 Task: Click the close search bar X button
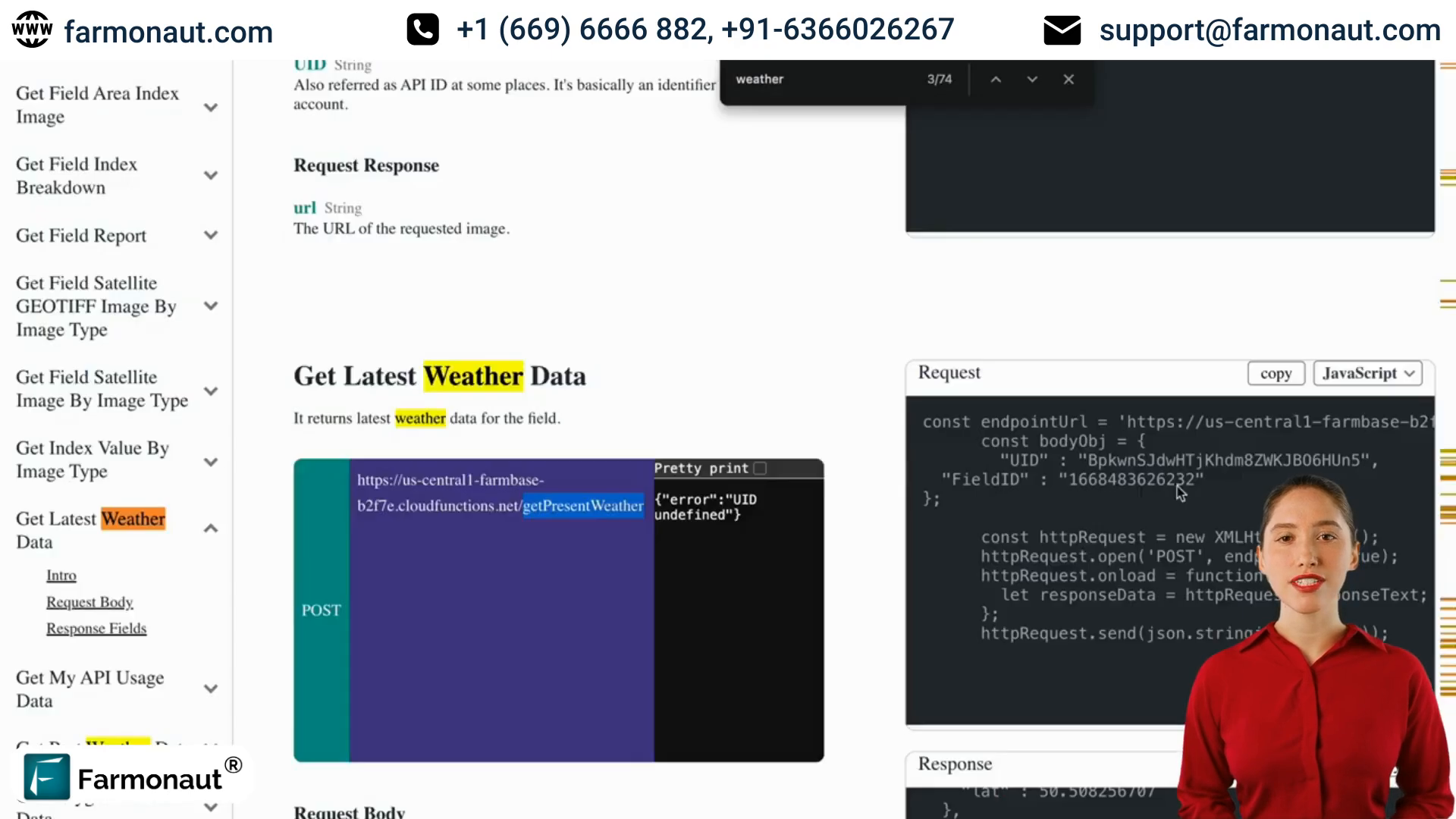[x=1069, y=79]
